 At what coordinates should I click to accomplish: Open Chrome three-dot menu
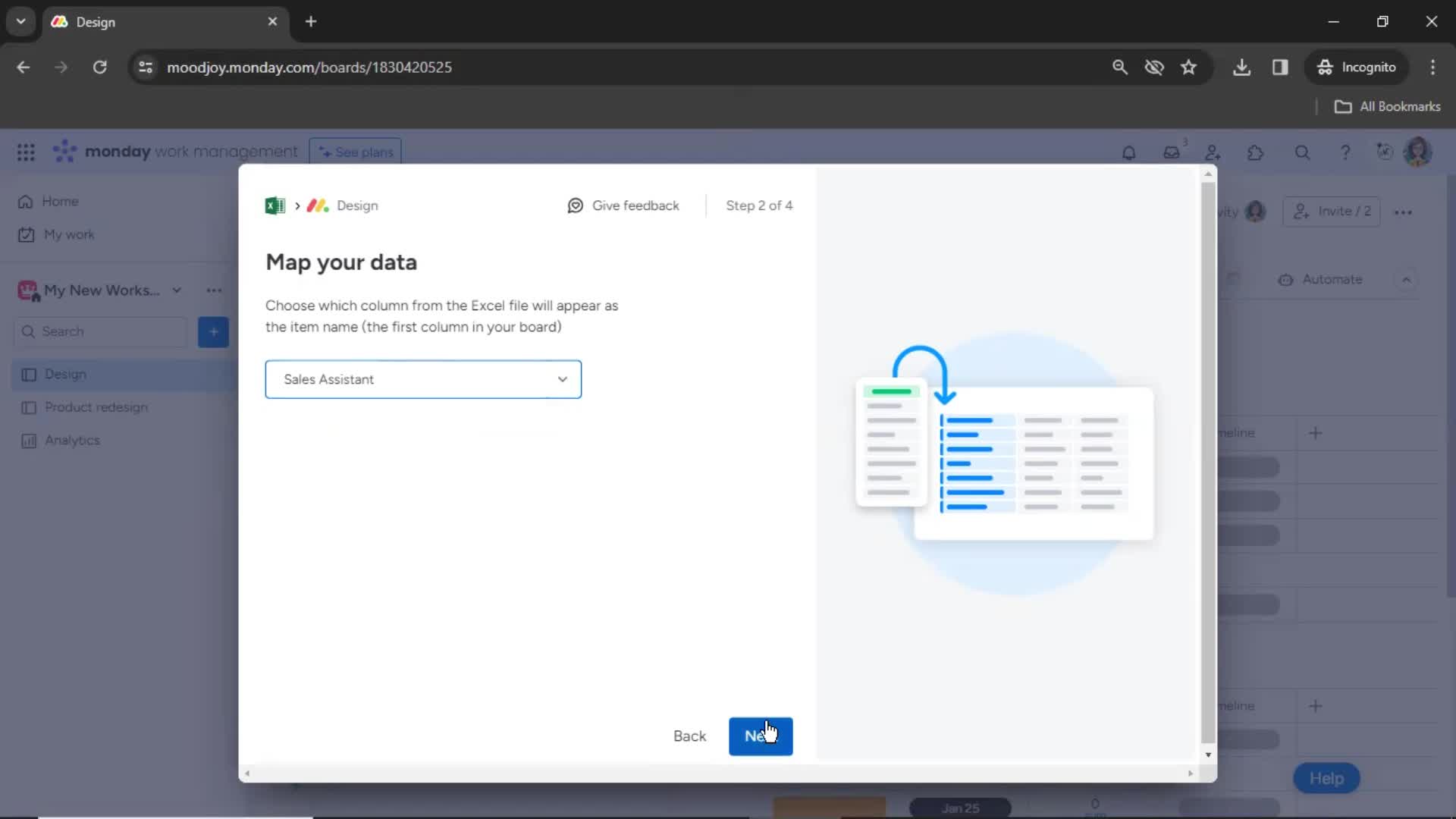(x=1432, y=67)
